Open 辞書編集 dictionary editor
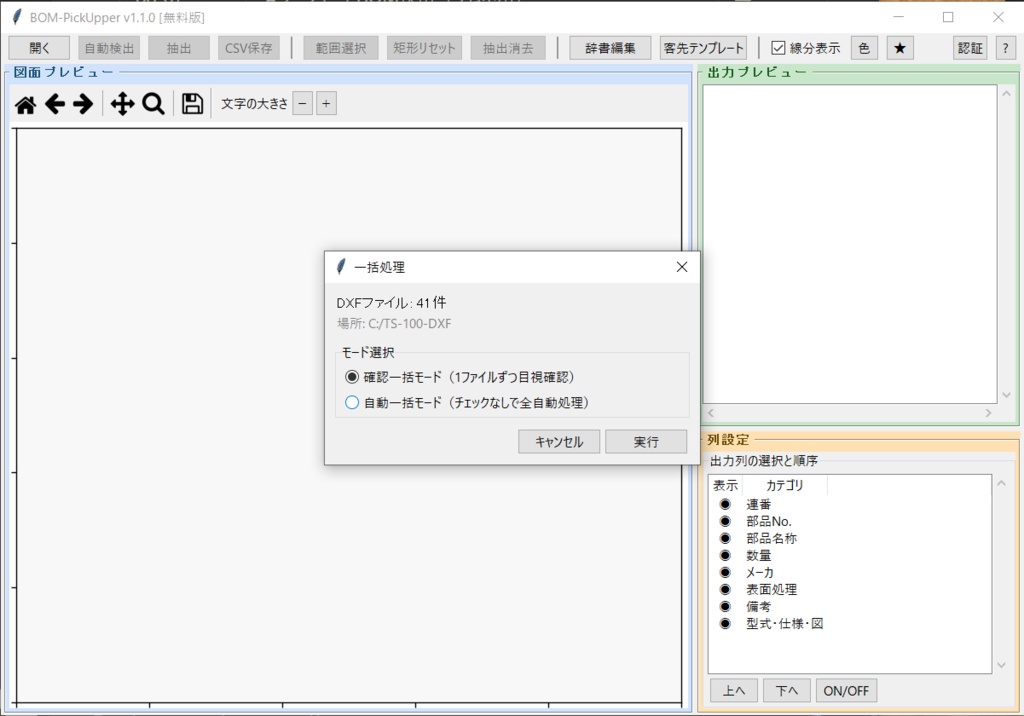This screenshot has width=1024, height=716. (x=610, y=48)
